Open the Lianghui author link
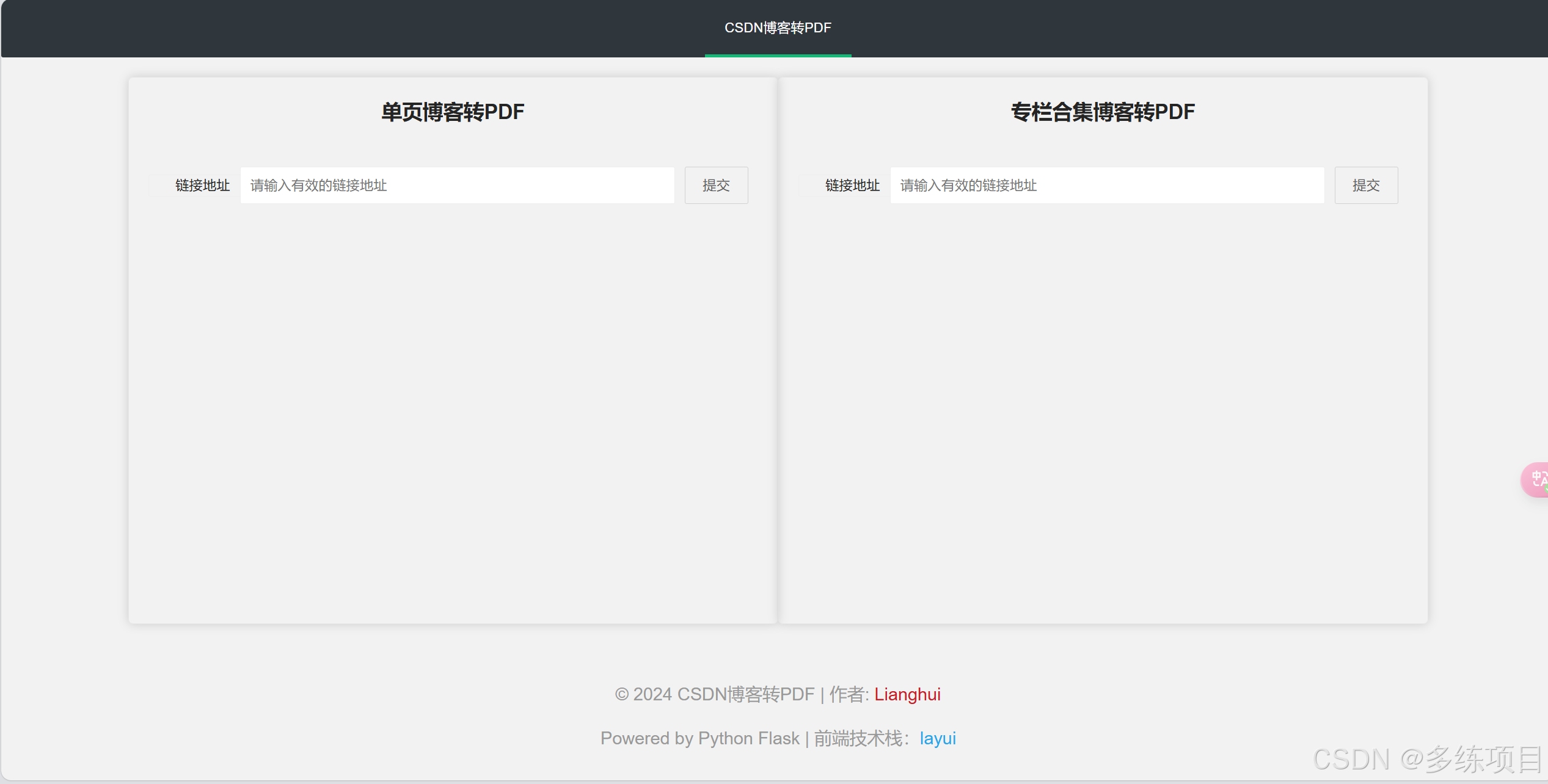The width and height of the screenshot is (1548, 784). 907,694
